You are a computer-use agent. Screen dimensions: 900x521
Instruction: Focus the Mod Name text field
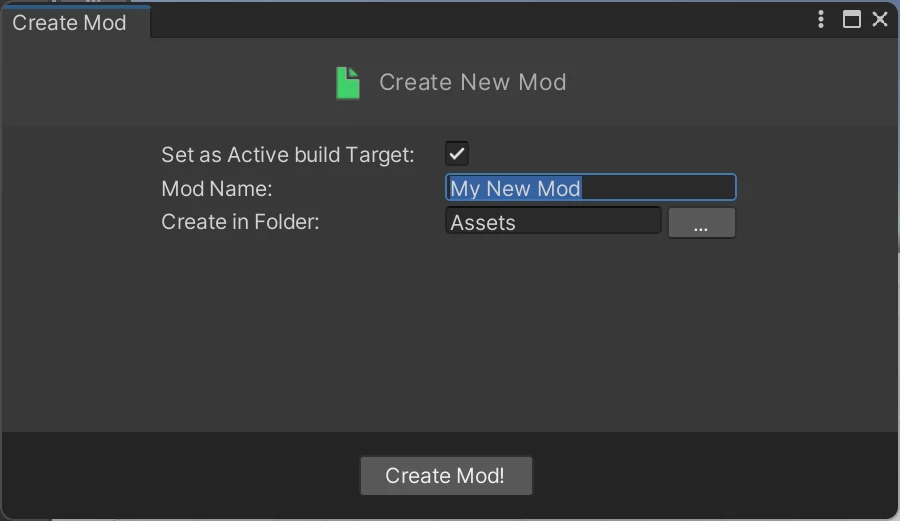pyautogui.click(x=591, y=188)
